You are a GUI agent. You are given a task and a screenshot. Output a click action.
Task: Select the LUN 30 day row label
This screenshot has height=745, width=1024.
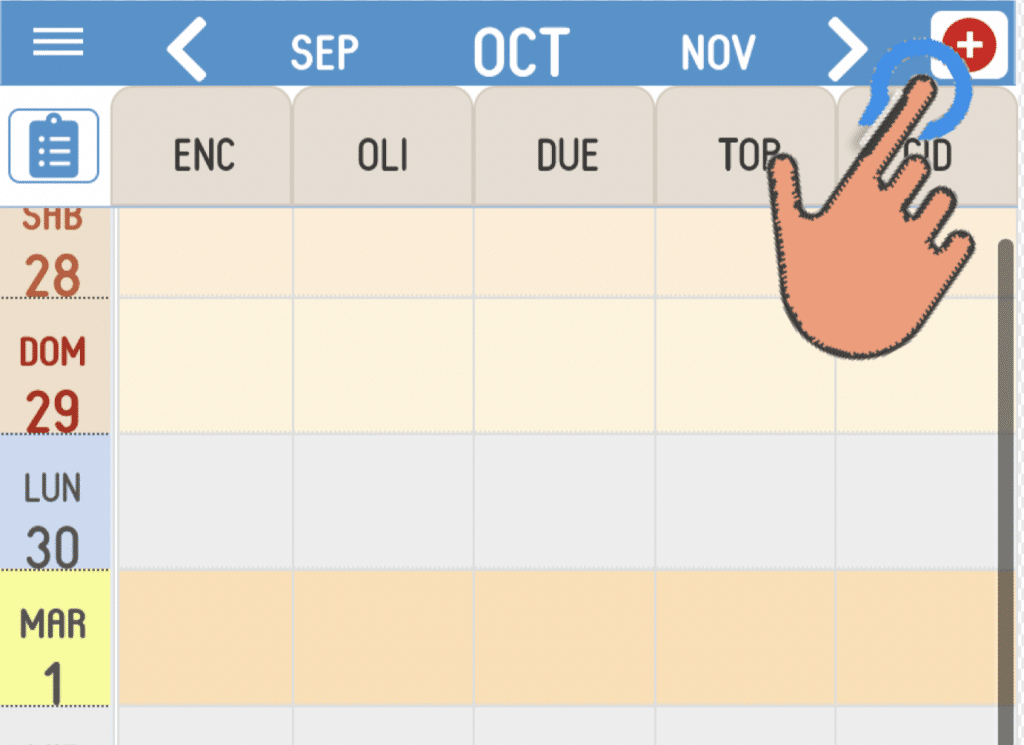point(53,518)
